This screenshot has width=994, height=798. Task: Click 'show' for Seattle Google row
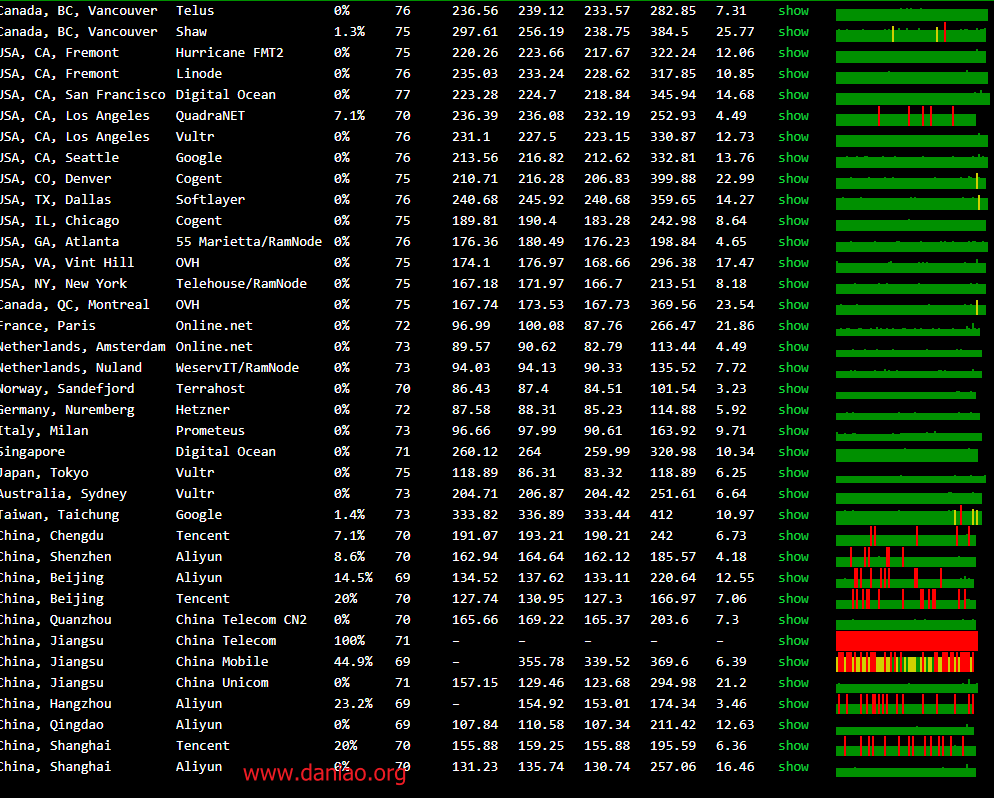(793, 157)
